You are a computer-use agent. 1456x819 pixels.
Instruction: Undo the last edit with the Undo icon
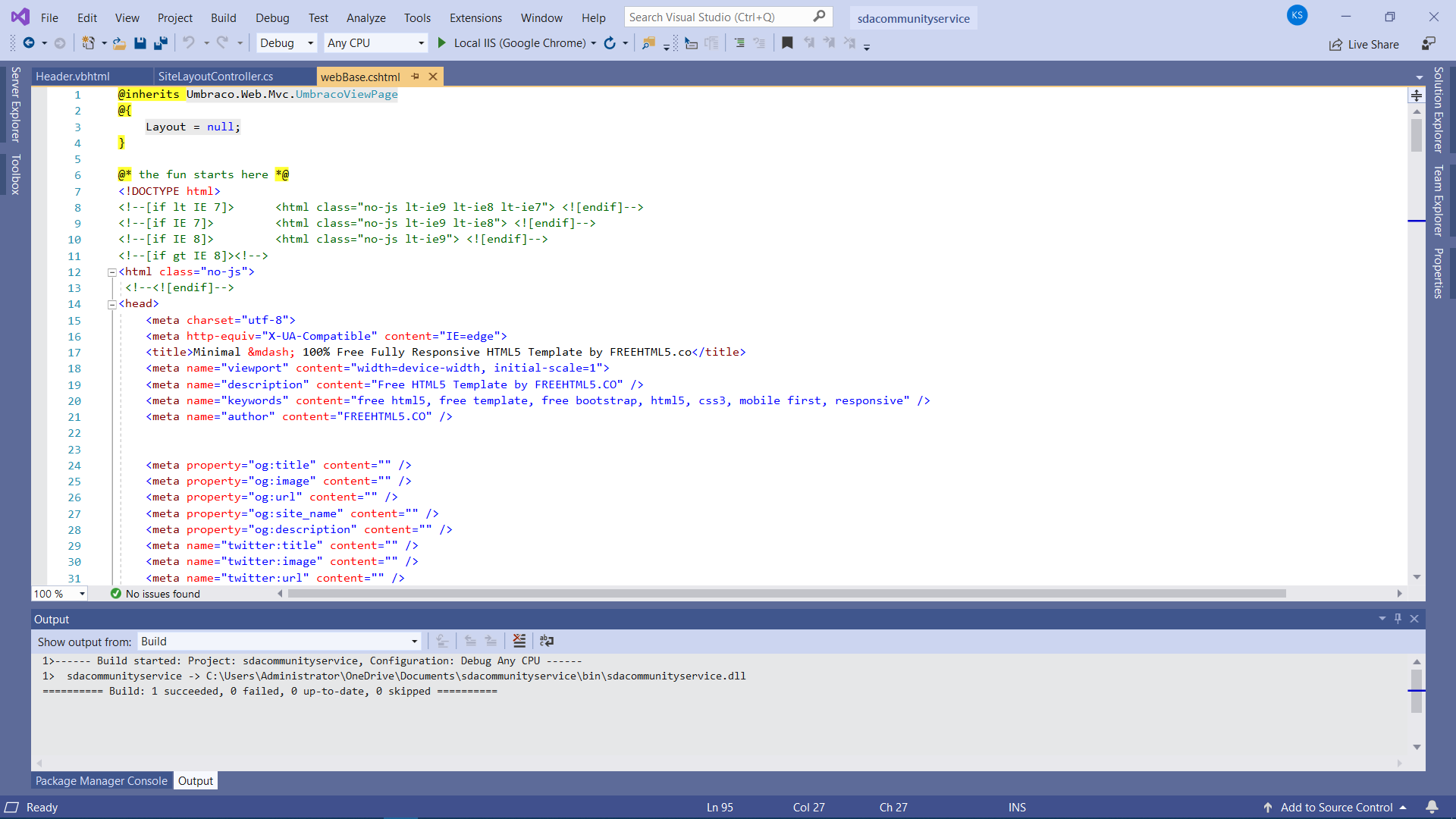(x=189, y=43)
